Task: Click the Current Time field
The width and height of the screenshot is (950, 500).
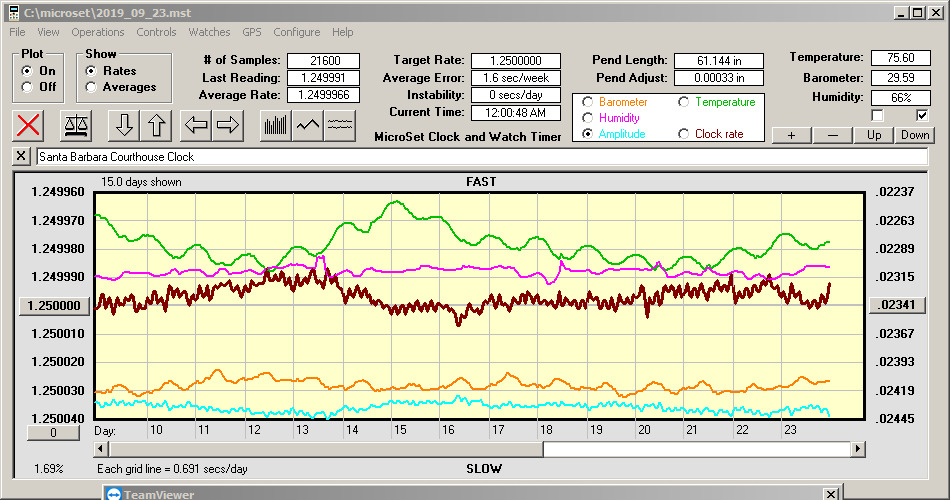Action: pos(516,113)
